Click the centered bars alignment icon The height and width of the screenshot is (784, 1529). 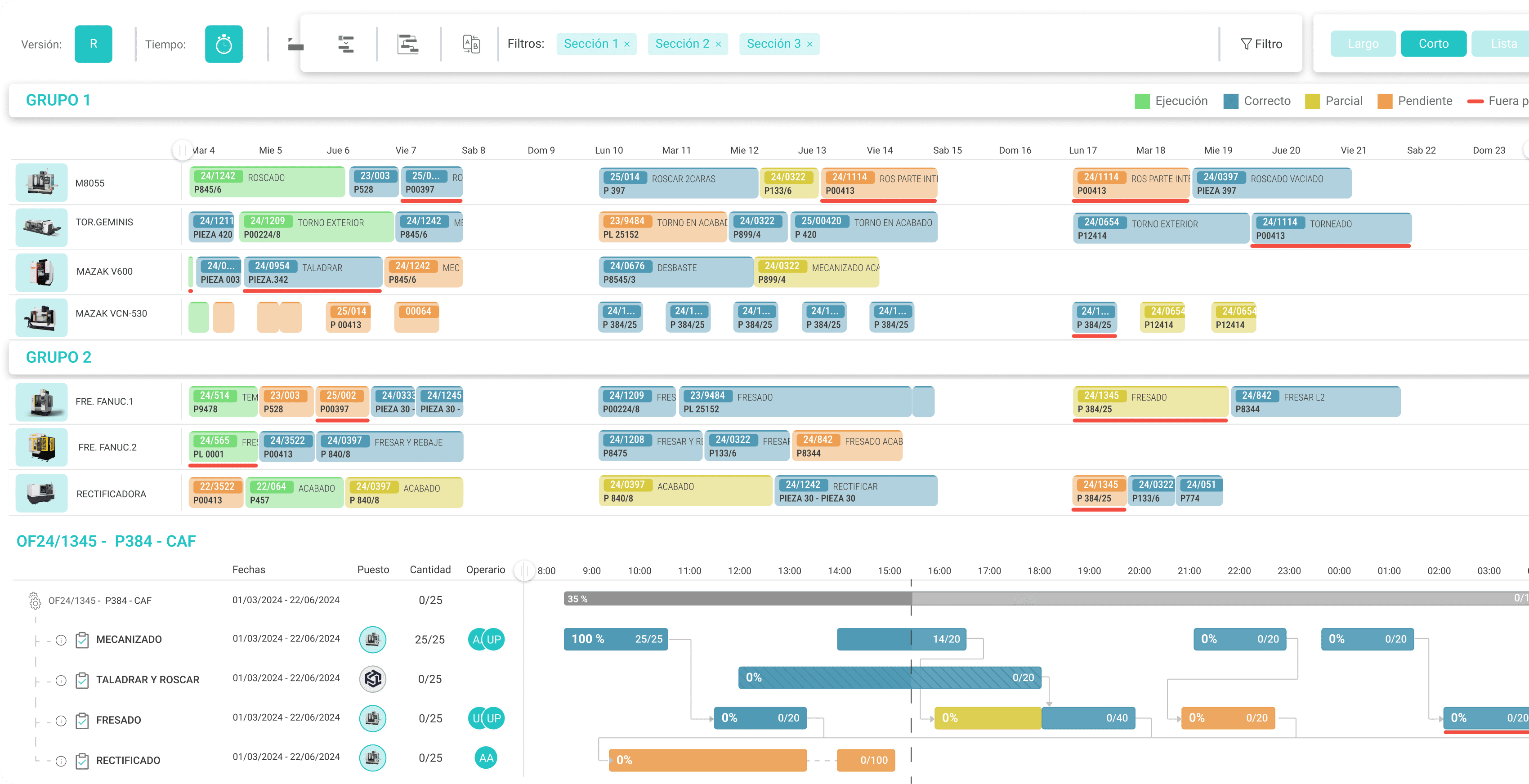(346, 44)
